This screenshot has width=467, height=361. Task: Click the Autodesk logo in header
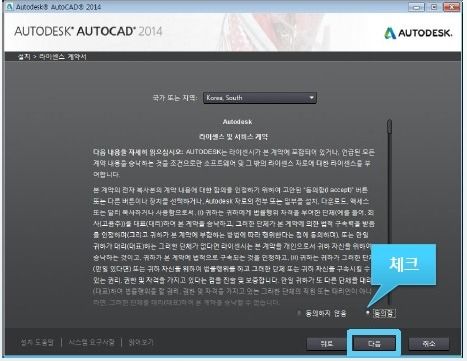click(418, 33)
